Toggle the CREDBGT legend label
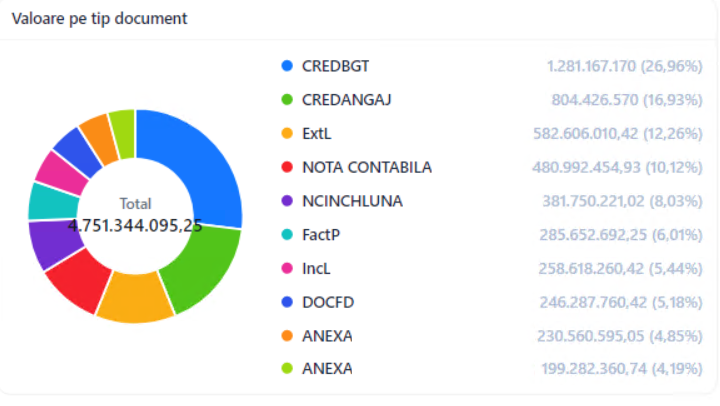The image size is (720, 406). click(335, 66)
